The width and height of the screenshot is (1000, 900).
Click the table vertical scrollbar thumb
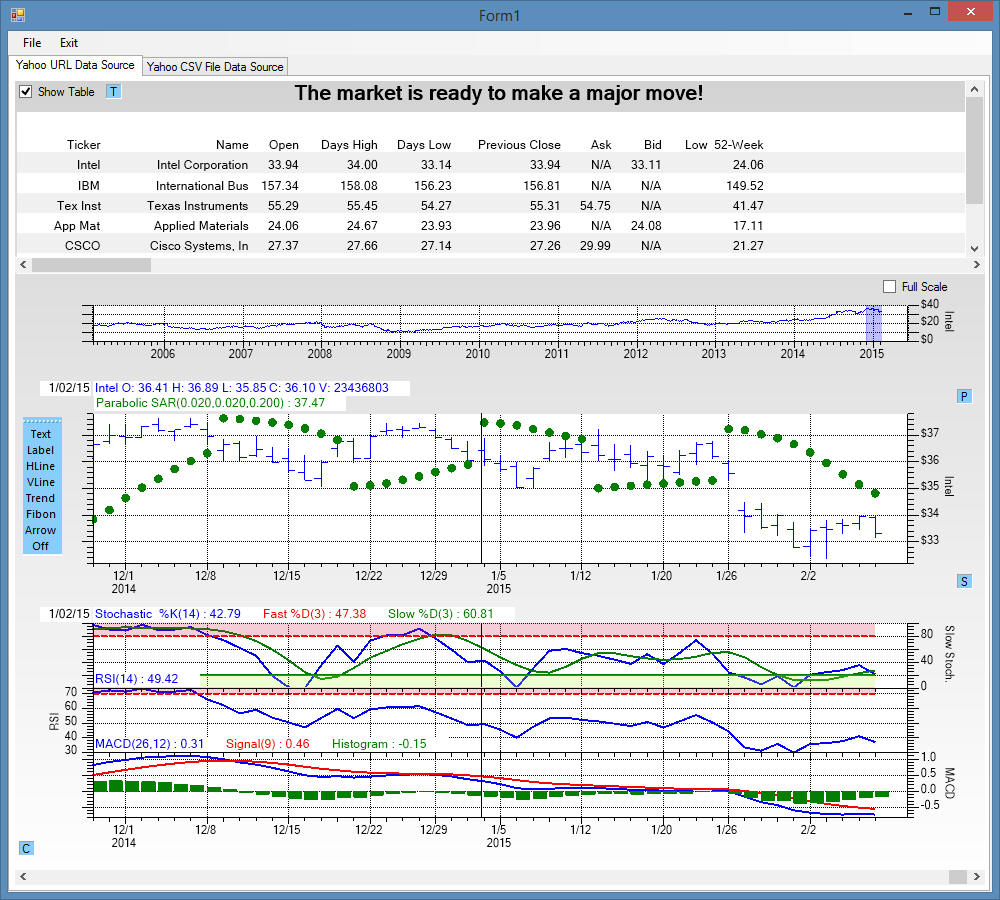pyautogui.click(x=974, y=151)
